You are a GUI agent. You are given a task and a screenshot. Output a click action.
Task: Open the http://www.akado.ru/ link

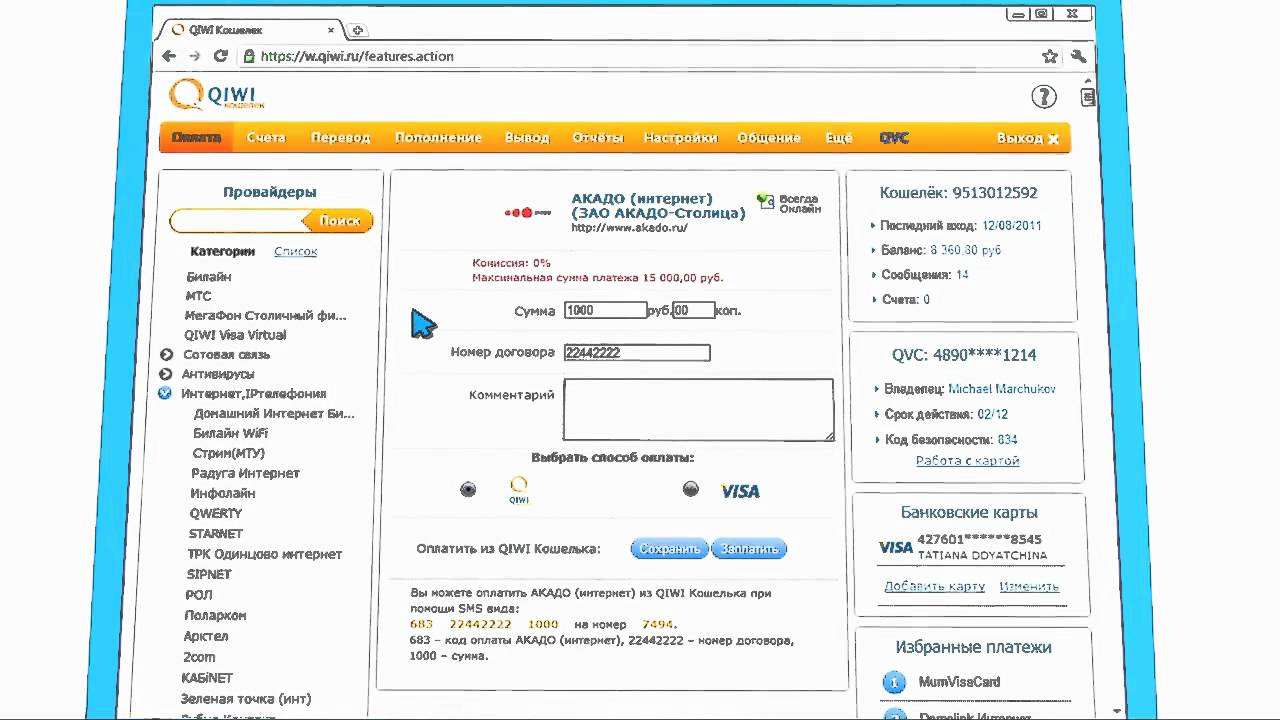pyautogui.click(x=629, y=228)
